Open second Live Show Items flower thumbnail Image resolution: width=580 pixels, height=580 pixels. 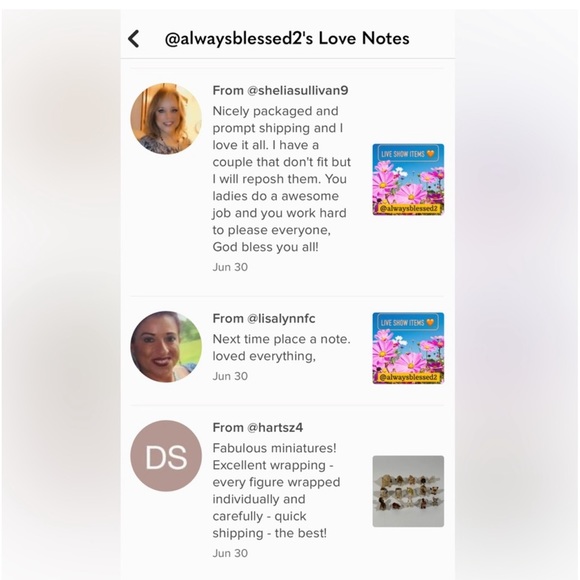408,348
